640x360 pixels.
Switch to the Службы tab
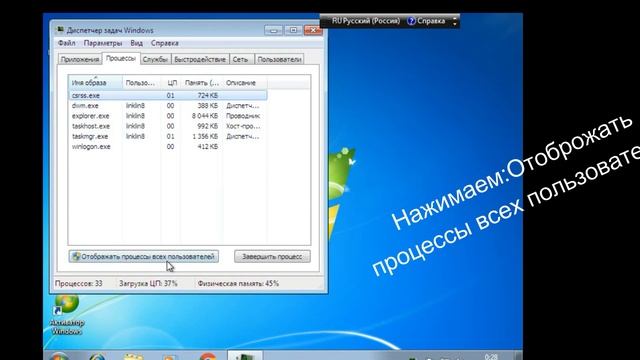(x=155, y=60)
